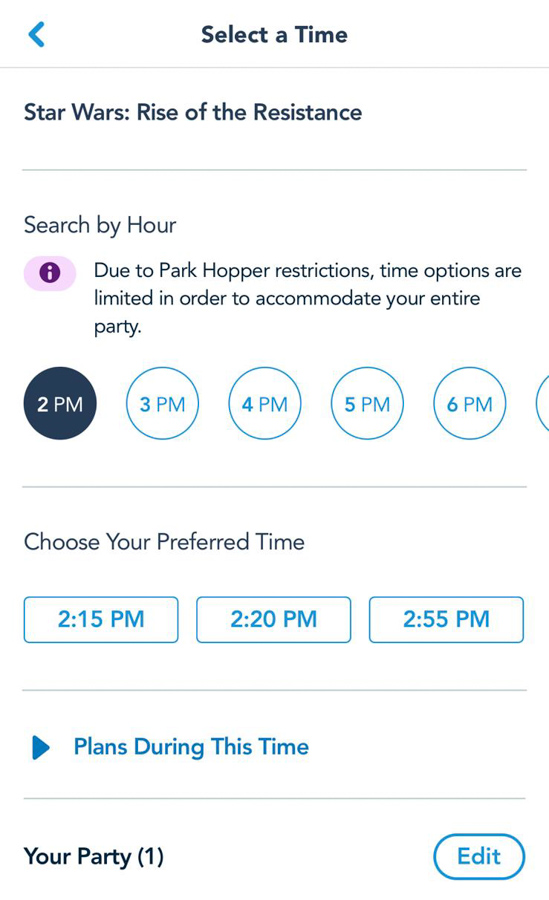Select the 4 PM hour circle
The height and width of the screenshot is (900, 549).
pyautogui.click(x=265, y=404)
